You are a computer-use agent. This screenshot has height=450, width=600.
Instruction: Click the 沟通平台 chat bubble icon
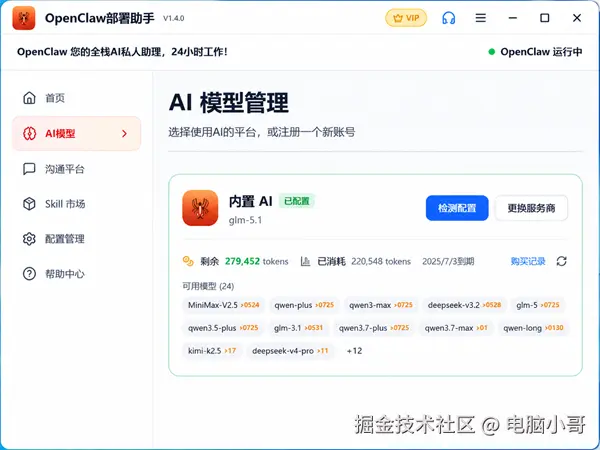click(x=29, y=169)
